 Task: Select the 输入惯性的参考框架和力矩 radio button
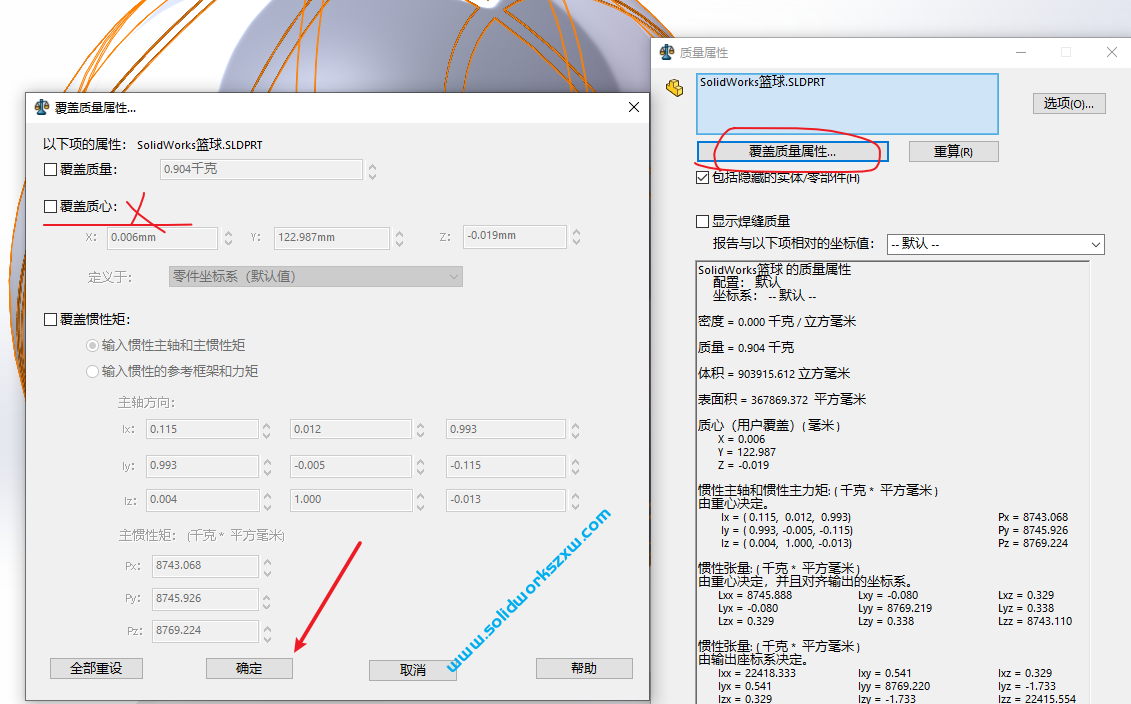[x=91, y=371]
